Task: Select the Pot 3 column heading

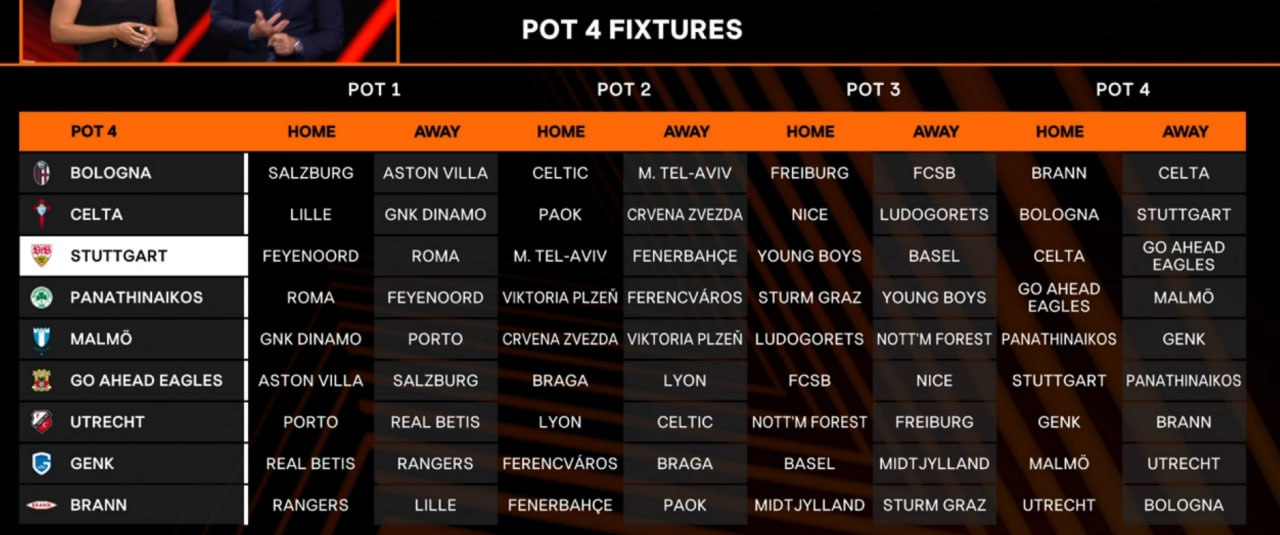Action: [x=873, y=89]
